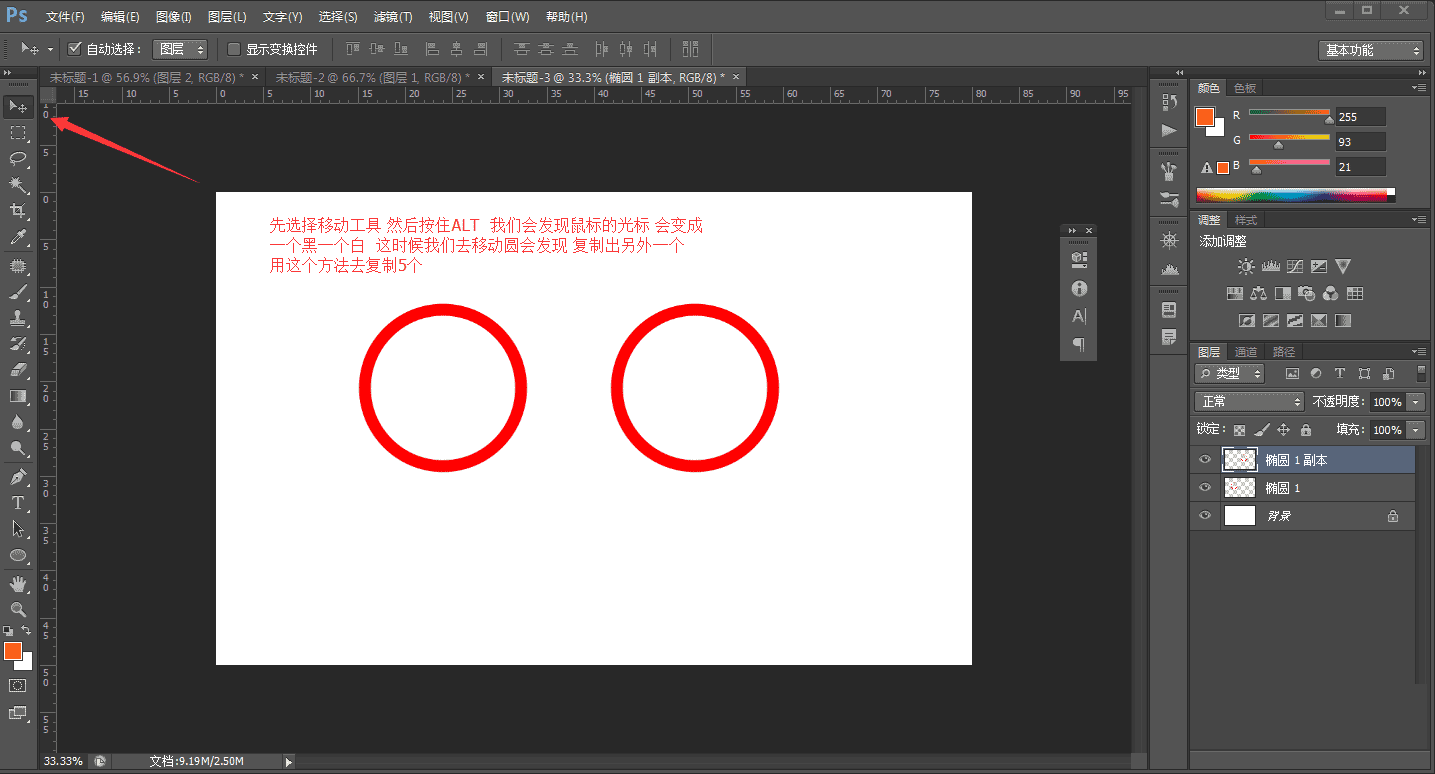Viewport: 1435px width, 774px height.
Task: Select the Lasso tool
Action: pyautogui.click(x=18, y=159)
